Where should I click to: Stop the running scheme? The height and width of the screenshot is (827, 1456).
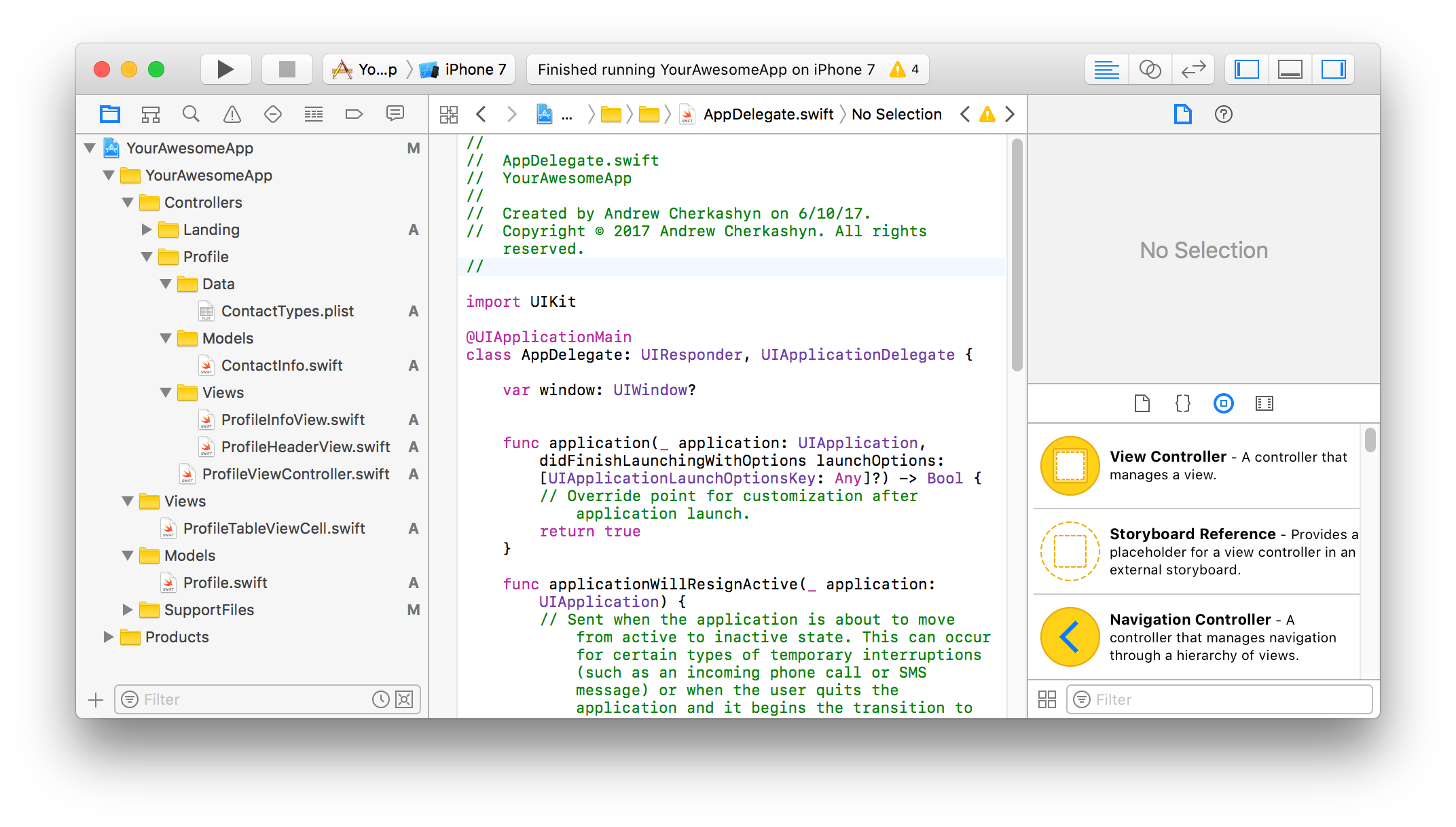(x=287, y=69)
